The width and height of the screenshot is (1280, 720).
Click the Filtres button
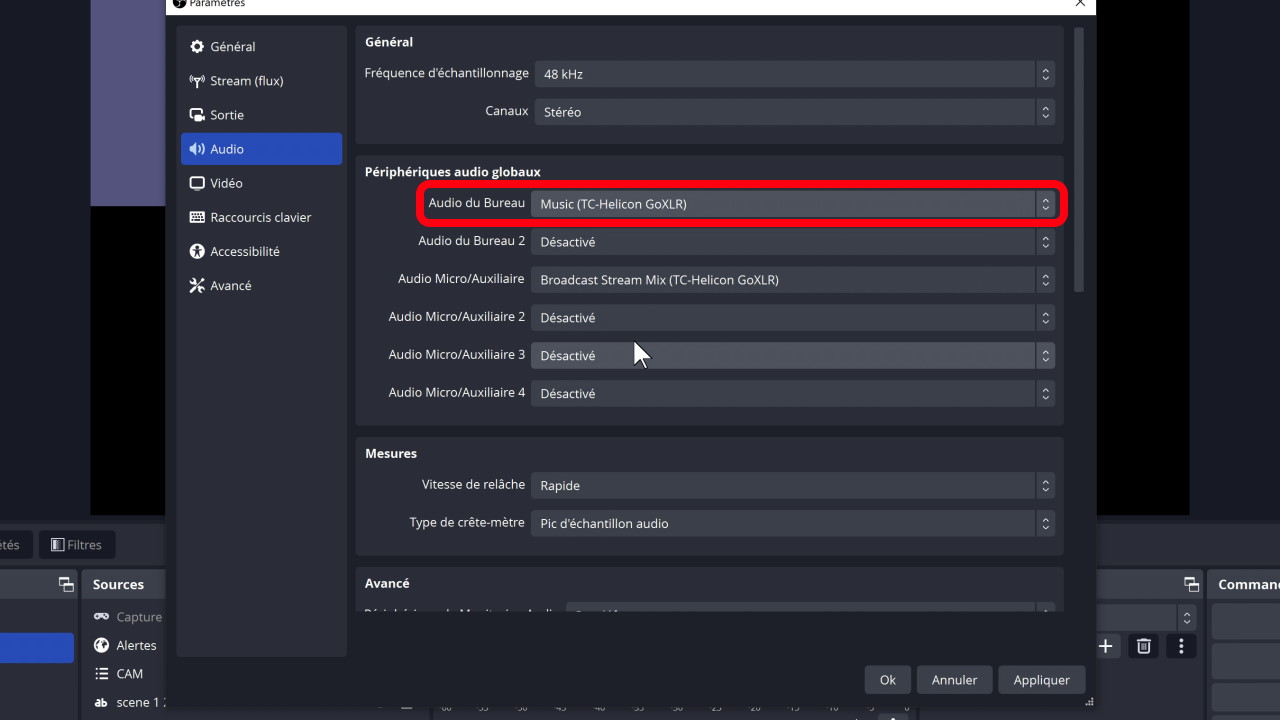click(x=77, y=545)
